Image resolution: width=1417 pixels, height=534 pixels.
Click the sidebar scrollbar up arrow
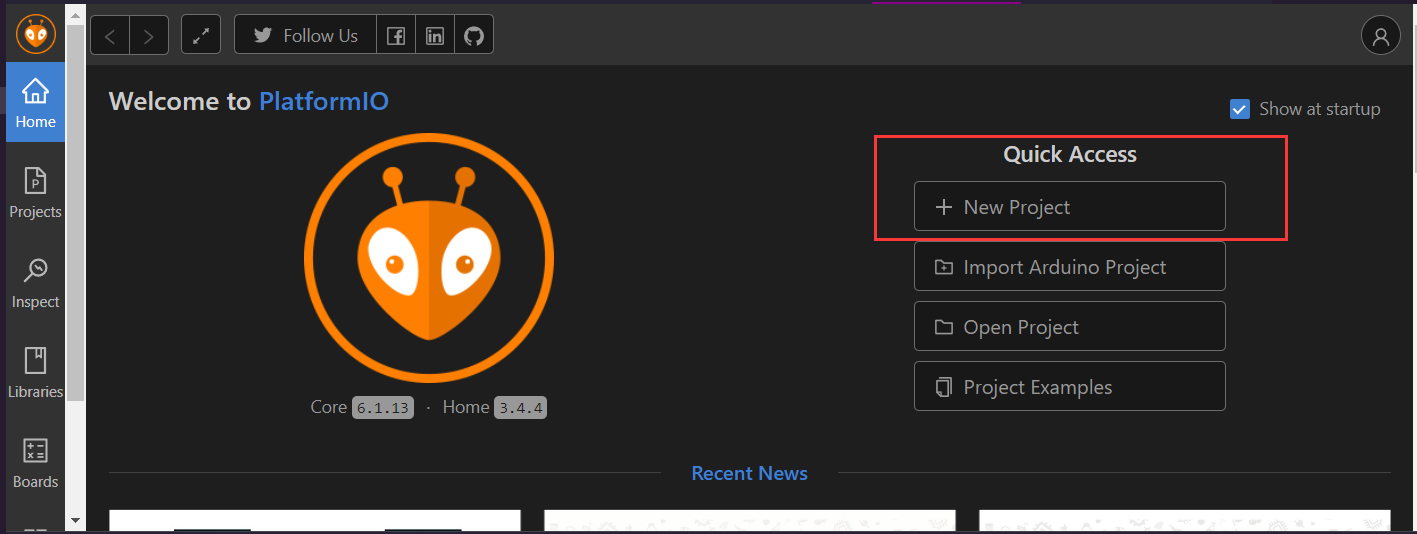click(75, 14)
